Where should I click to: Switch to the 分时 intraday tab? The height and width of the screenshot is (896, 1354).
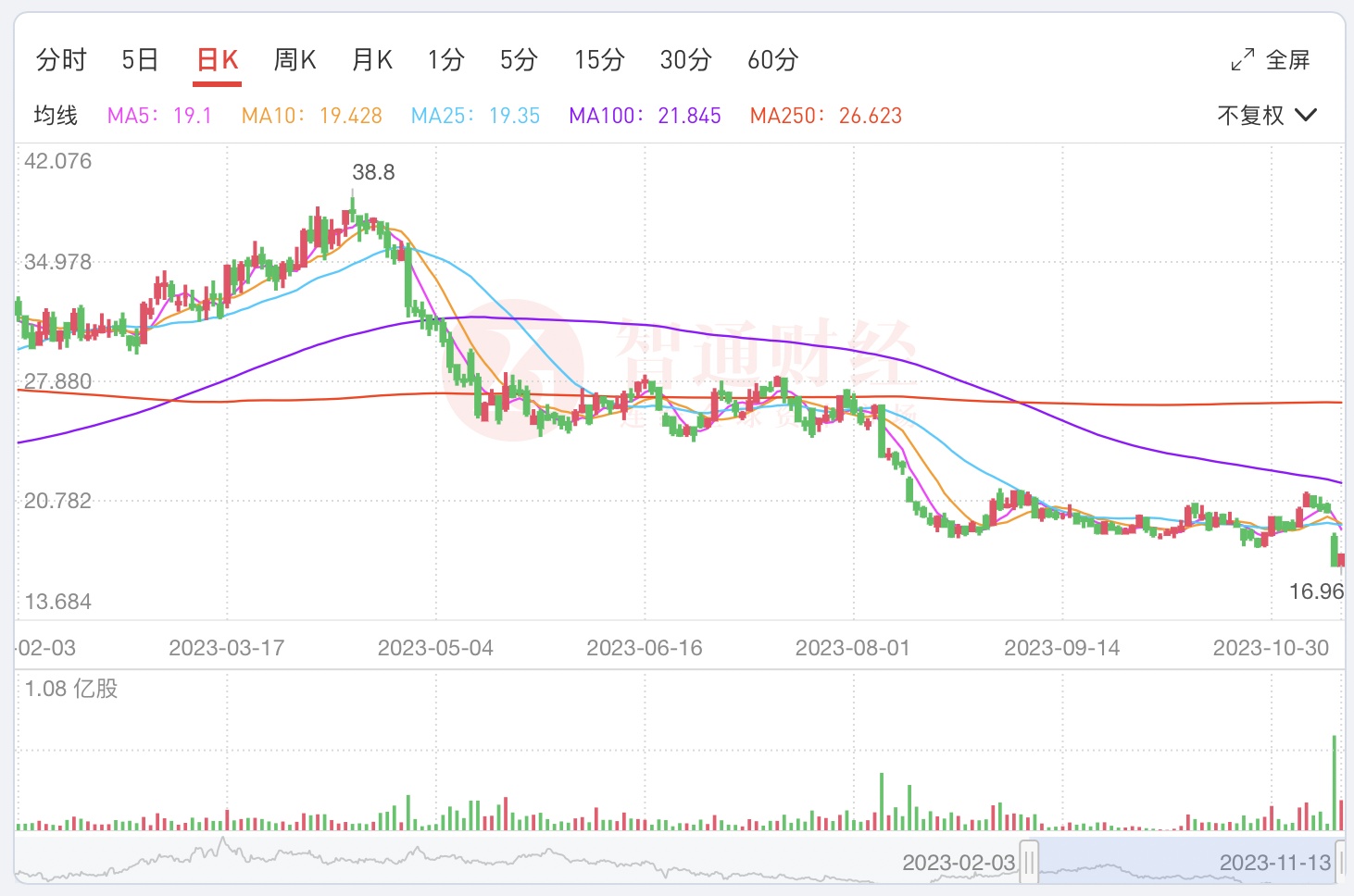(61, 60)
